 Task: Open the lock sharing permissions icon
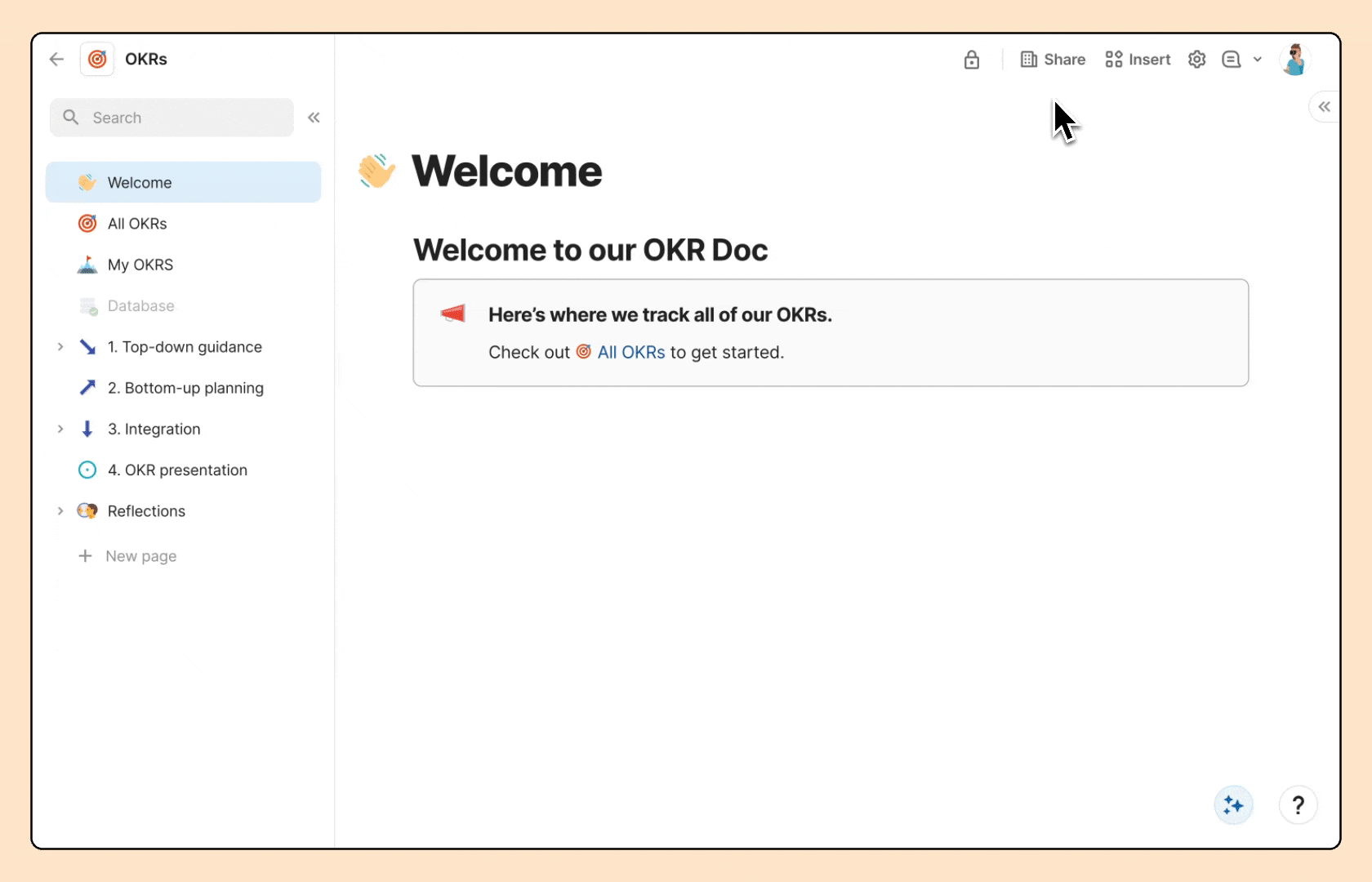coord(971,60)
